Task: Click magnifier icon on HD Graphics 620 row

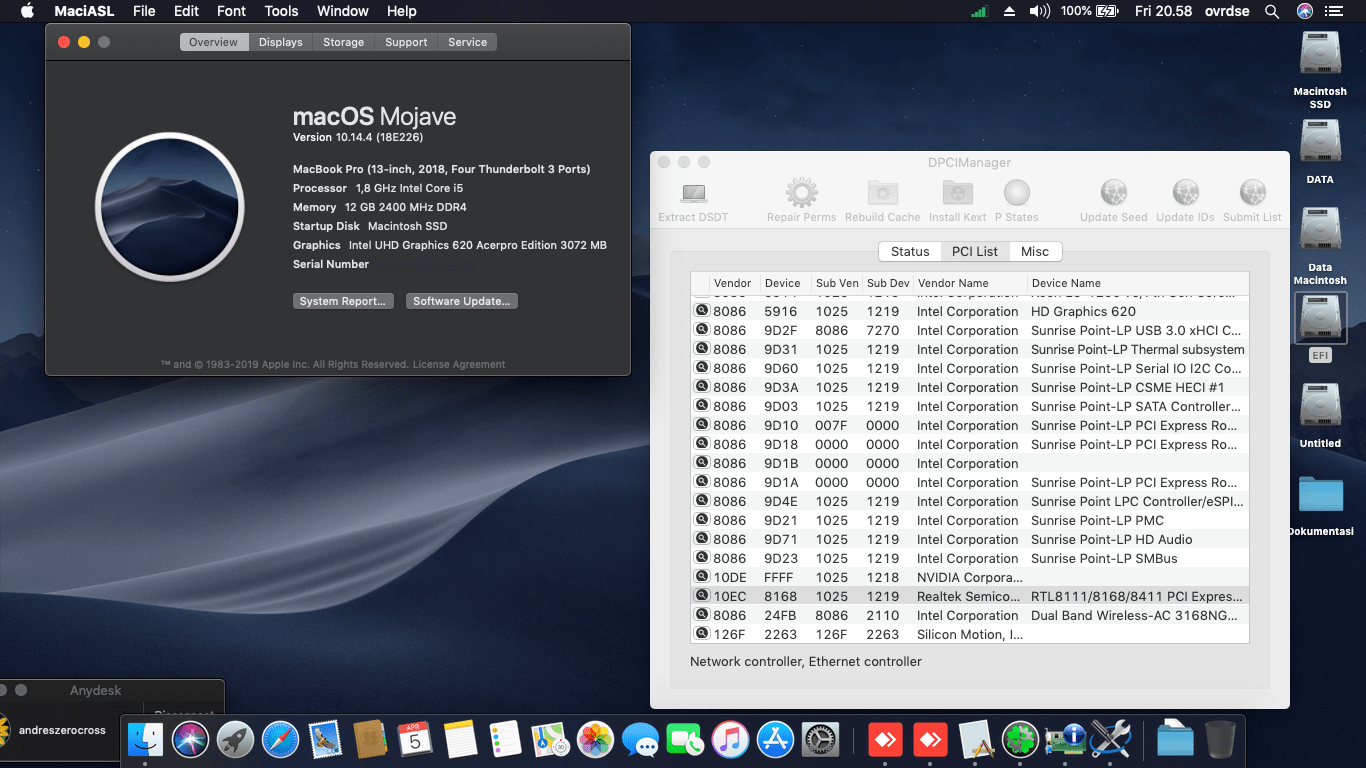Action: point(702,311)
